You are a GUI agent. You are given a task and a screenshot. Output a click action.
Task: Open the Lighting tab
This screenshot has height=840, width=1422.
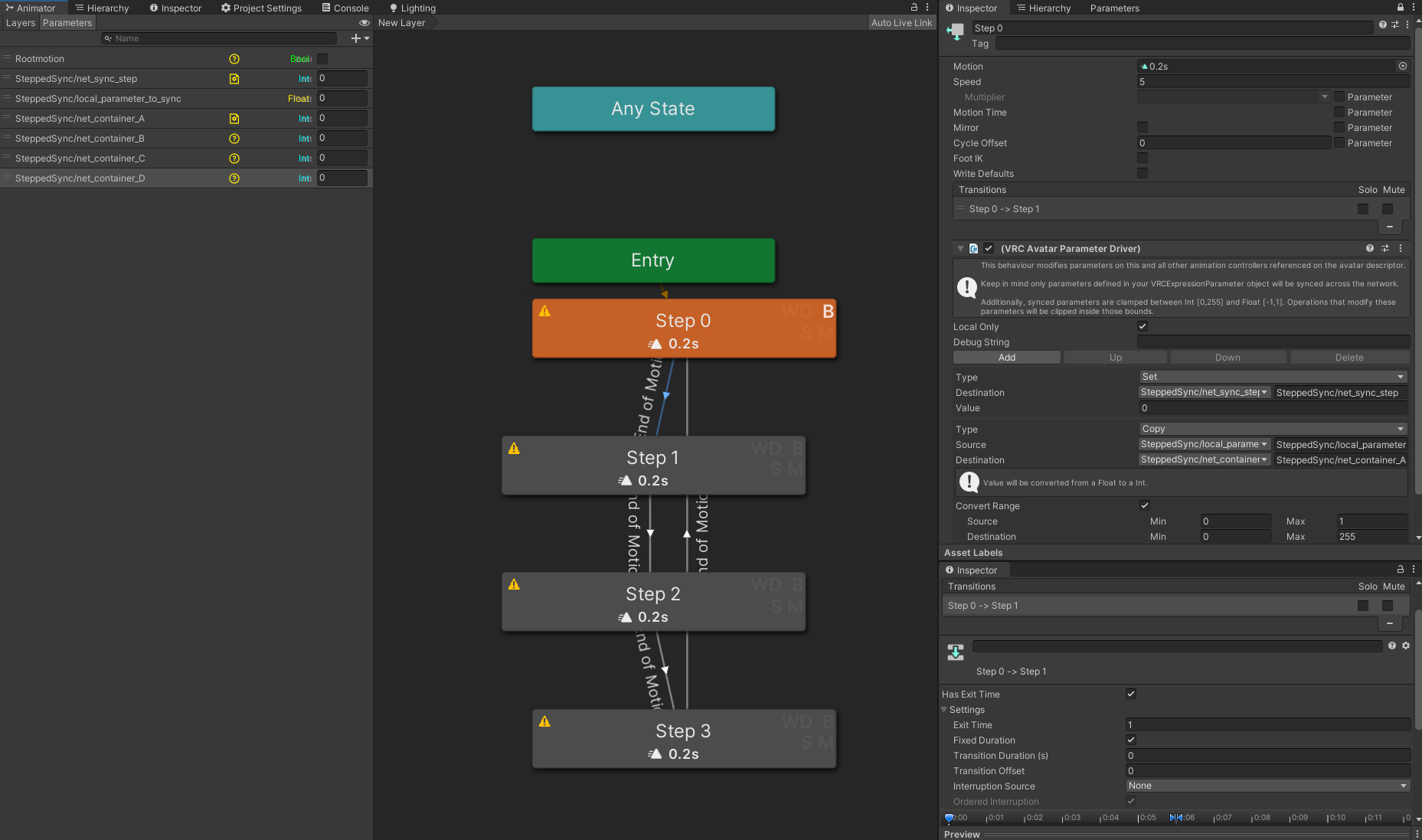coord(413,8)
